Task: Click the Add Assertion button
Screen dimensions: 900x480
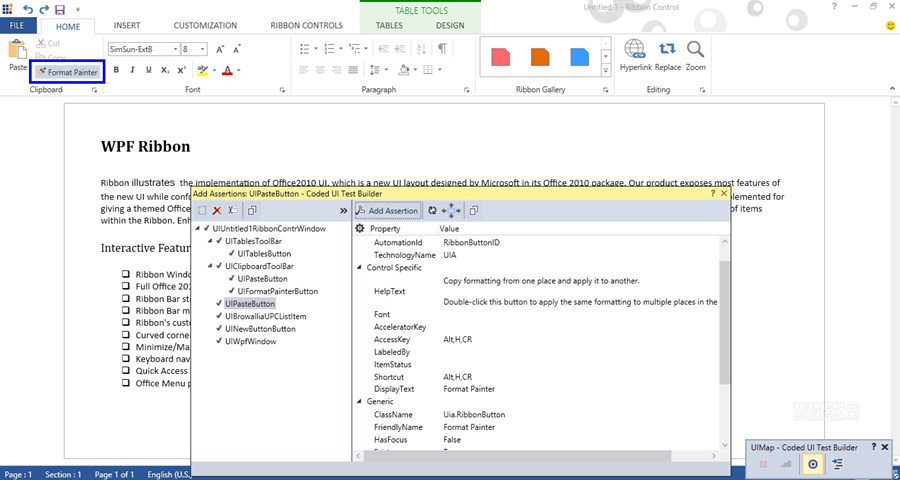Action: pyautogui.click(x=387, y=211)
